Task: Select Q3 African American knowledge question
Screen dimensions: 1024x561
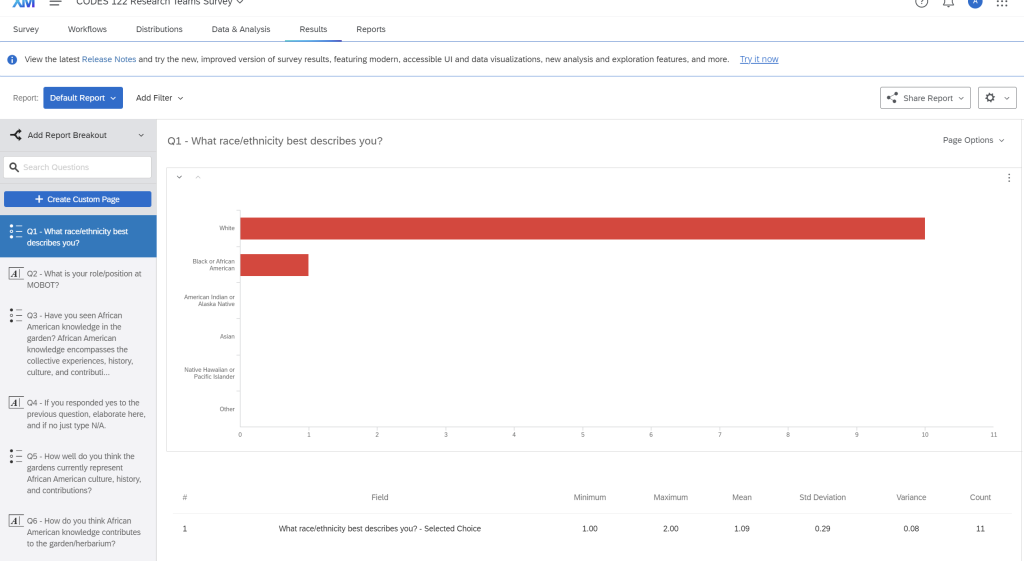Action: point(78,344)
